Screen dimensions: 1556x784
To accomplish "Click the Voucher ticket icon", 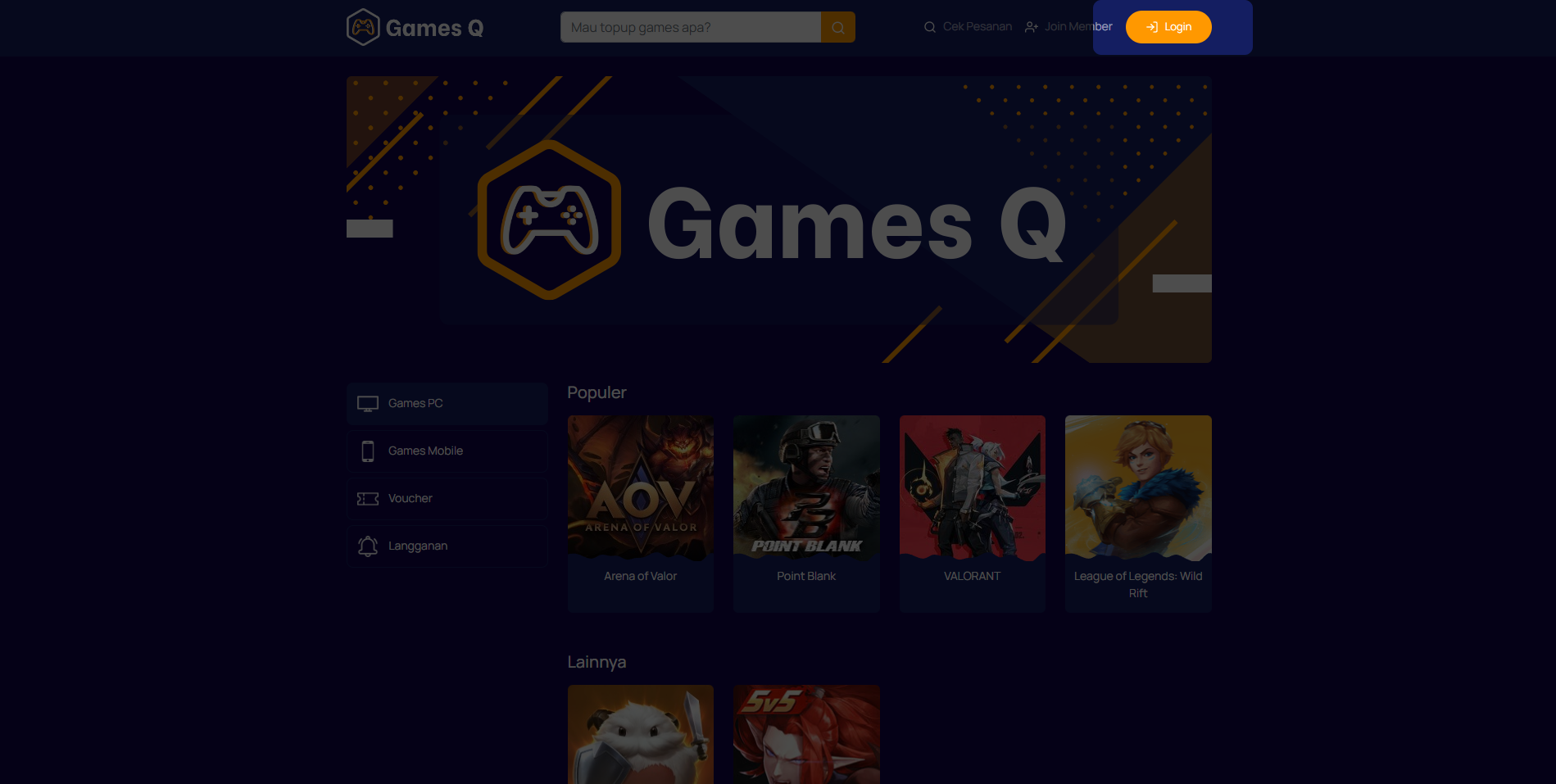I will pyautogui.click(x=368, y=499).
